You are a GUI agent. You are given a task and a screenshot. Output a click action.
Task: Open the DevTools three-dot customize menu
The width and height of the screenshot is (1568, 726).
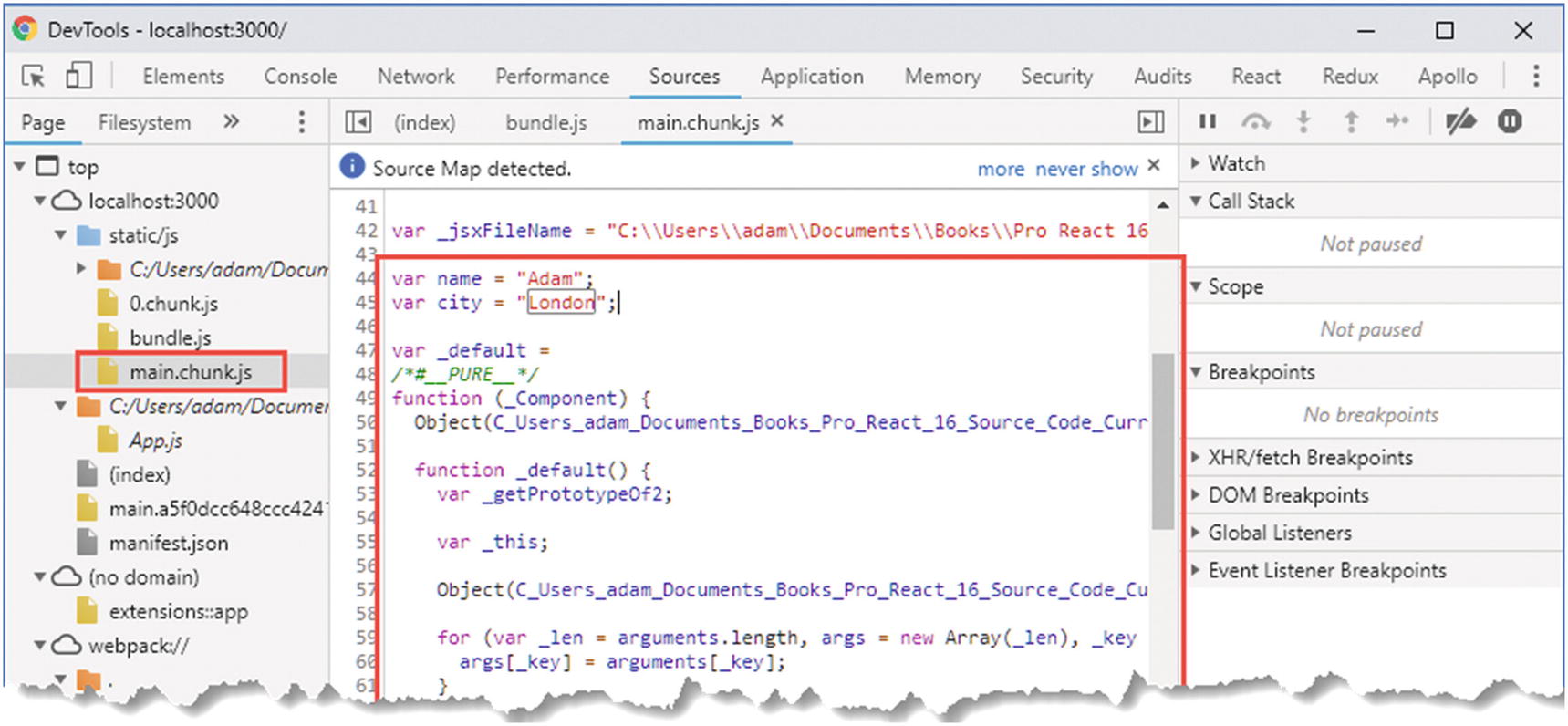coord(1535,77)
